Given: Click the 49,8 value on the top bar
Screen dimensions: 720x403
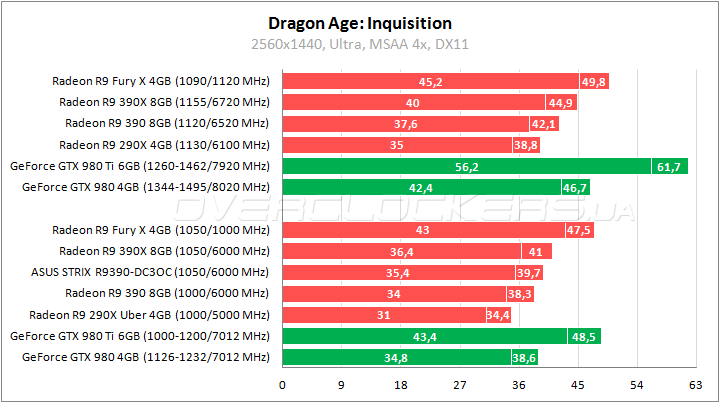Looking at the screenshot, I should (594, 81).
